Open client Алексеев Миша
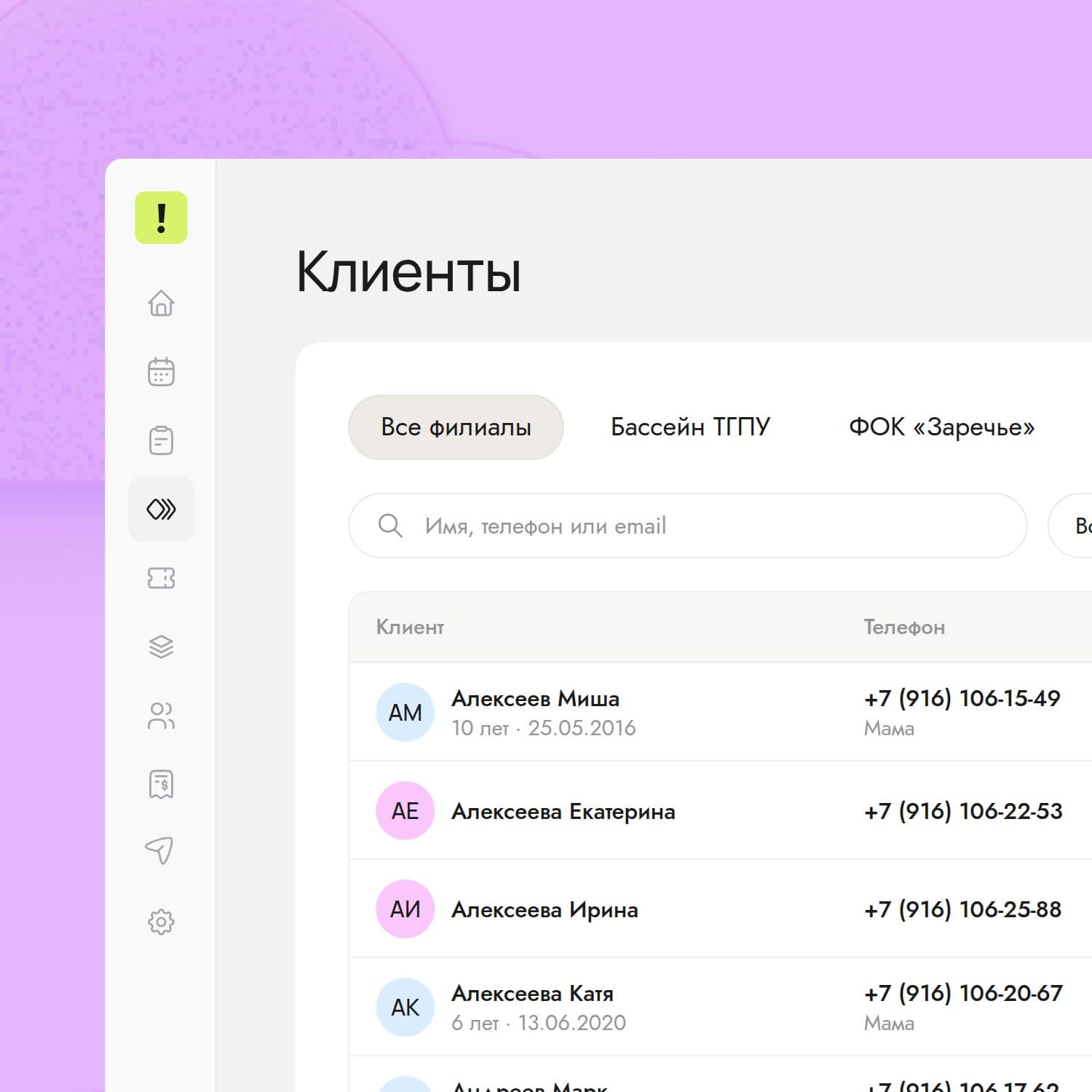Image resolution: width=1092 pixels, height=1092 pixels. 535,699
